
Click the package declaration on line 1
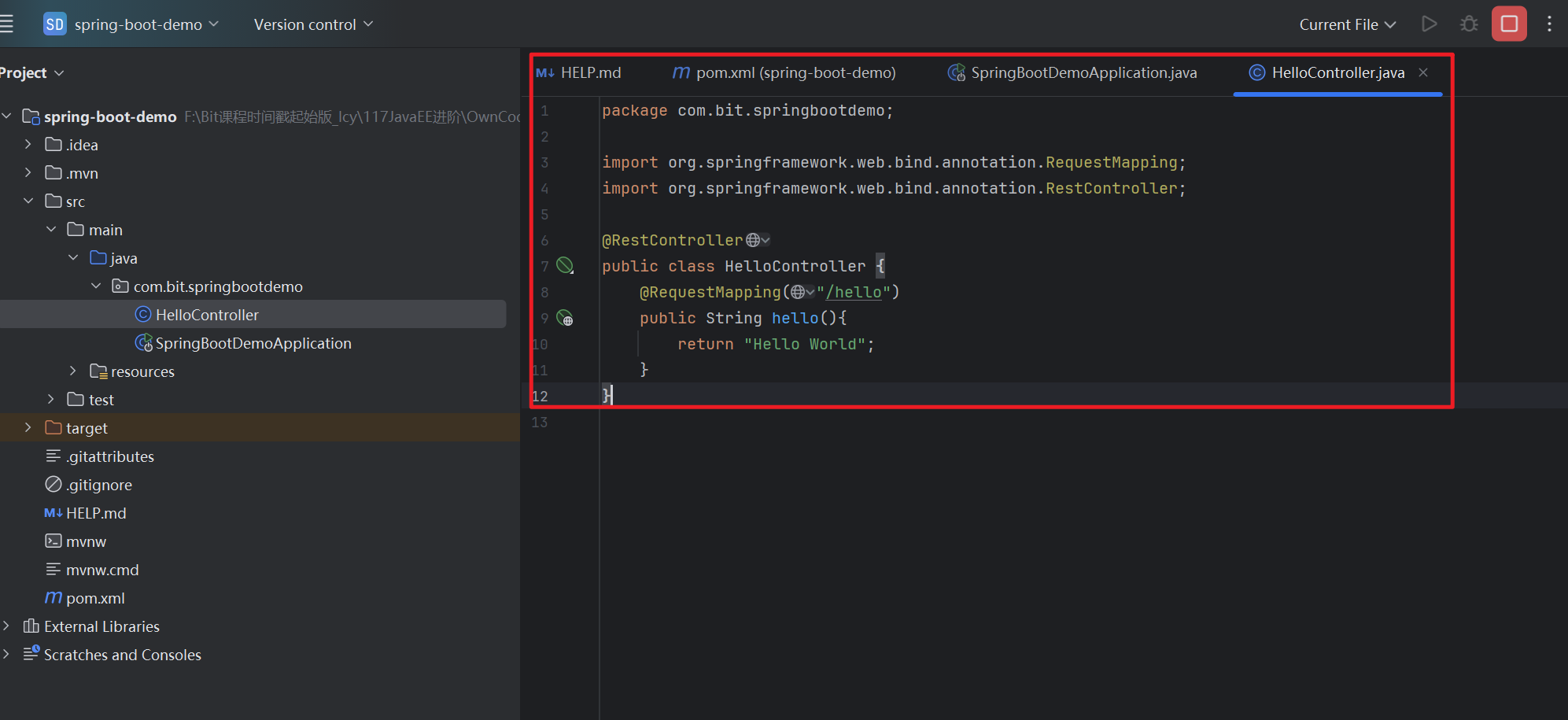[747, 111]
